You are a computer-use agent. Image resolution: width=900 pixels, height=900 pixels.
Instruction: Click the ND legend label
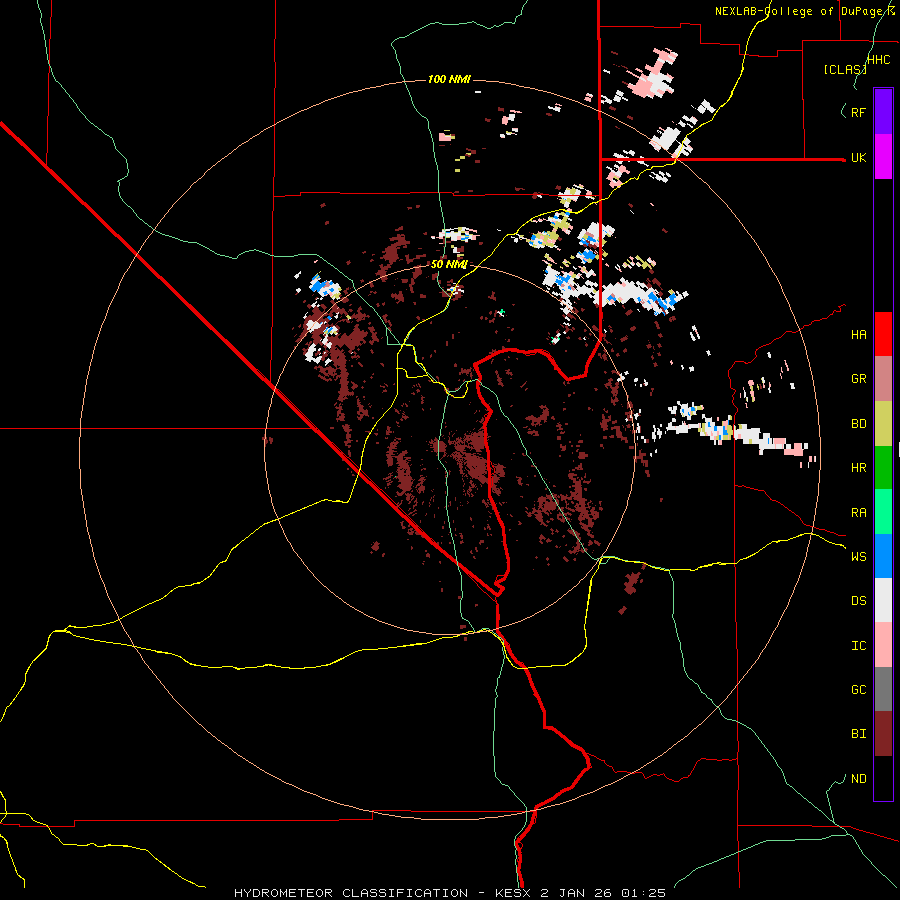click(858, 779)
